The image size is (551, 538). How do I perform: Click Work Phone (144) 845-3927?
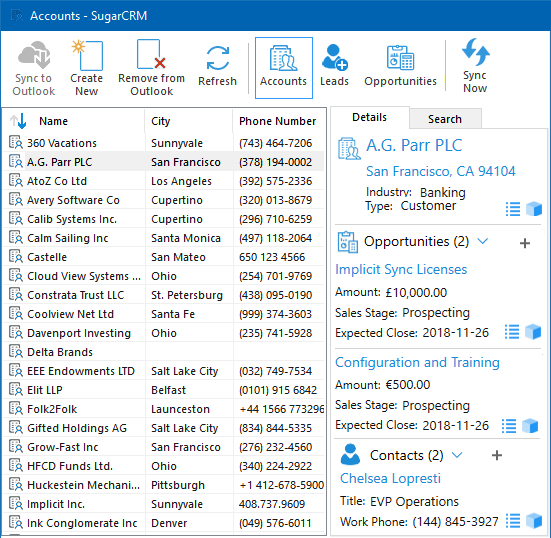click(x=455, y=521)
